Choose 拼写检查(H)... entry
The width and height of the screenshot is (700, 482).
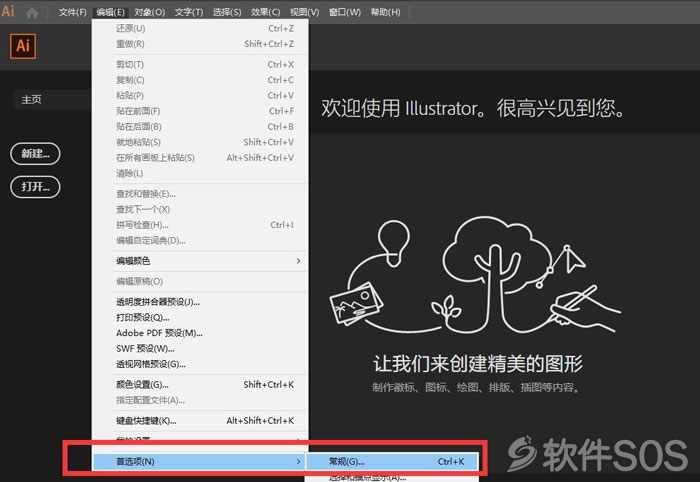[x=200, y=225]
